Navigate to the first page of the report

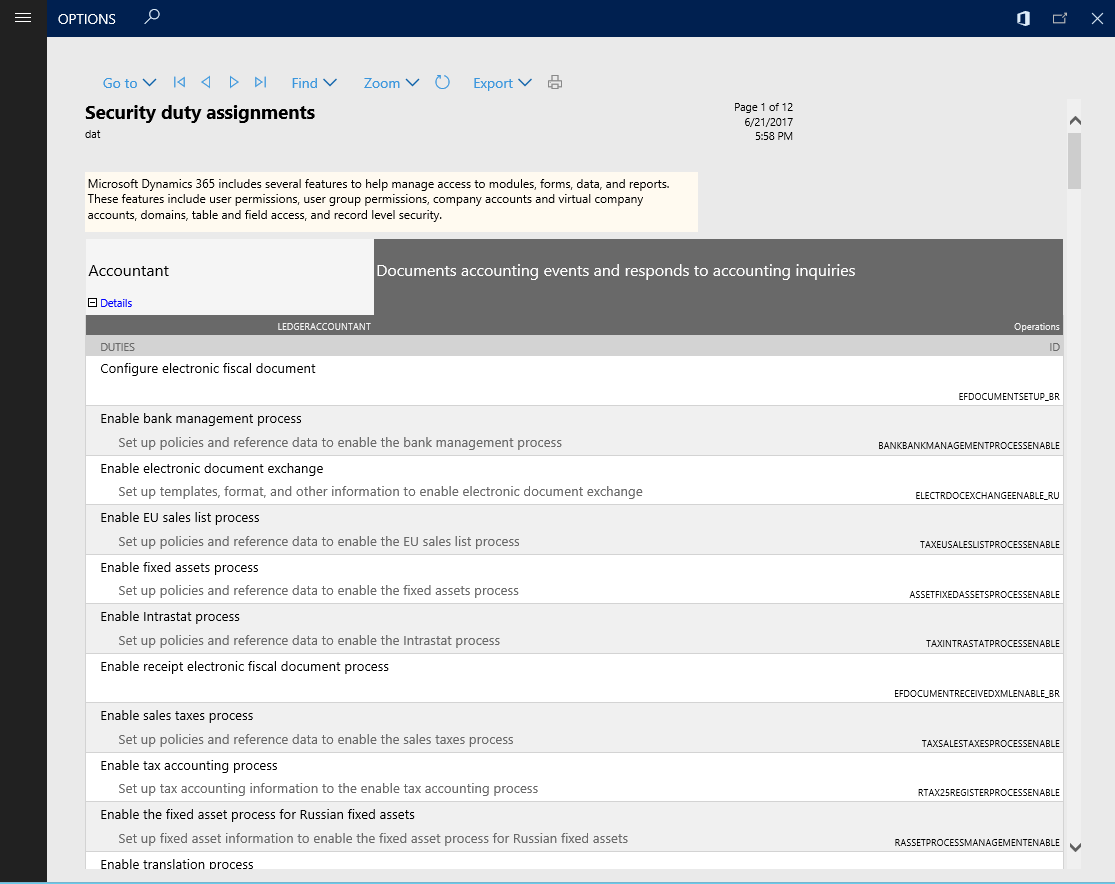179,83
